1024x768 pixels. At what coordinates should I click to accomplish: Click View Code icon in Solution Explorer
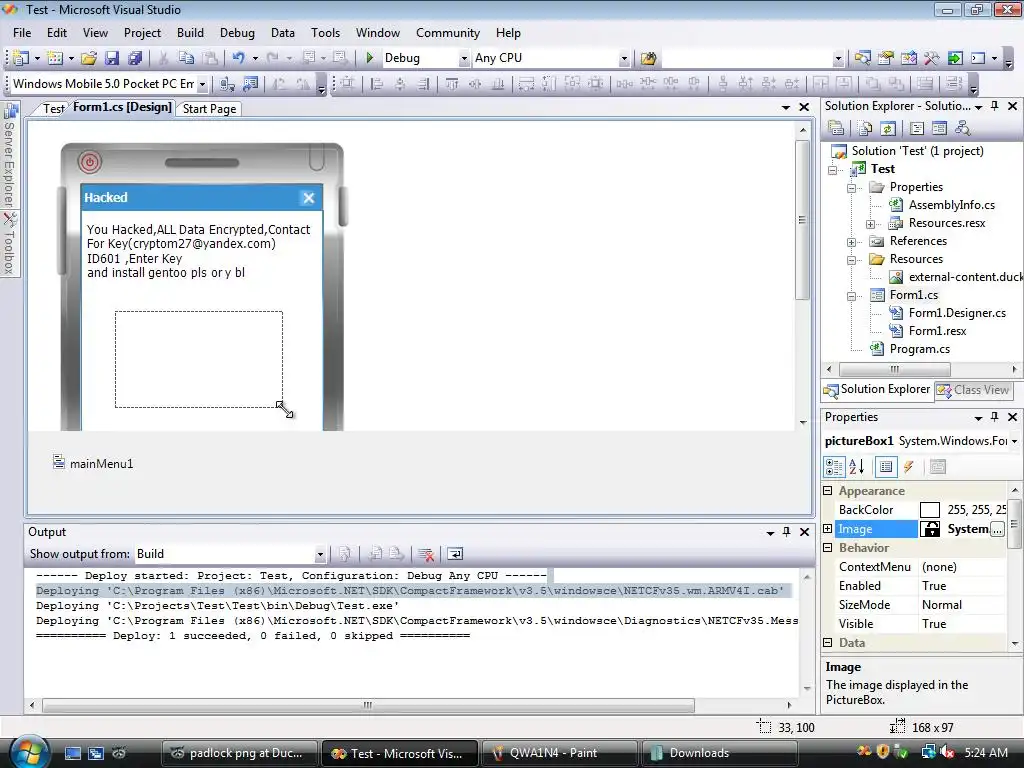917,128
